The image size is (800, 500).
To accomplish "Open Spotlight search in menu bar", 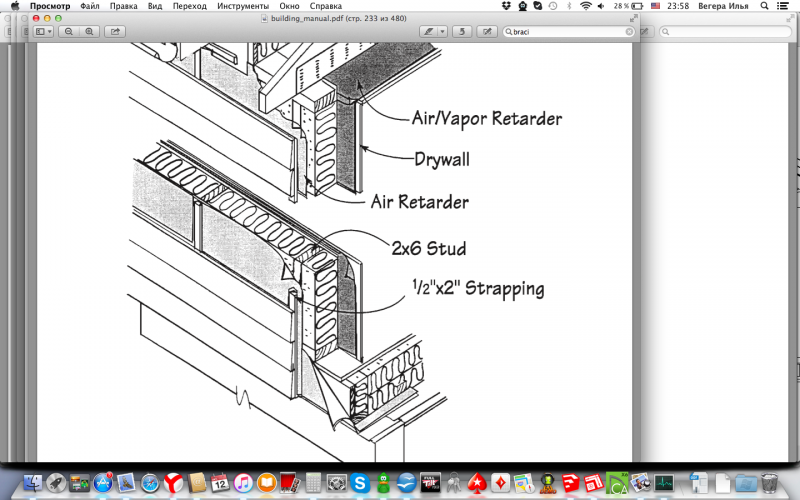I will point(764,6).
